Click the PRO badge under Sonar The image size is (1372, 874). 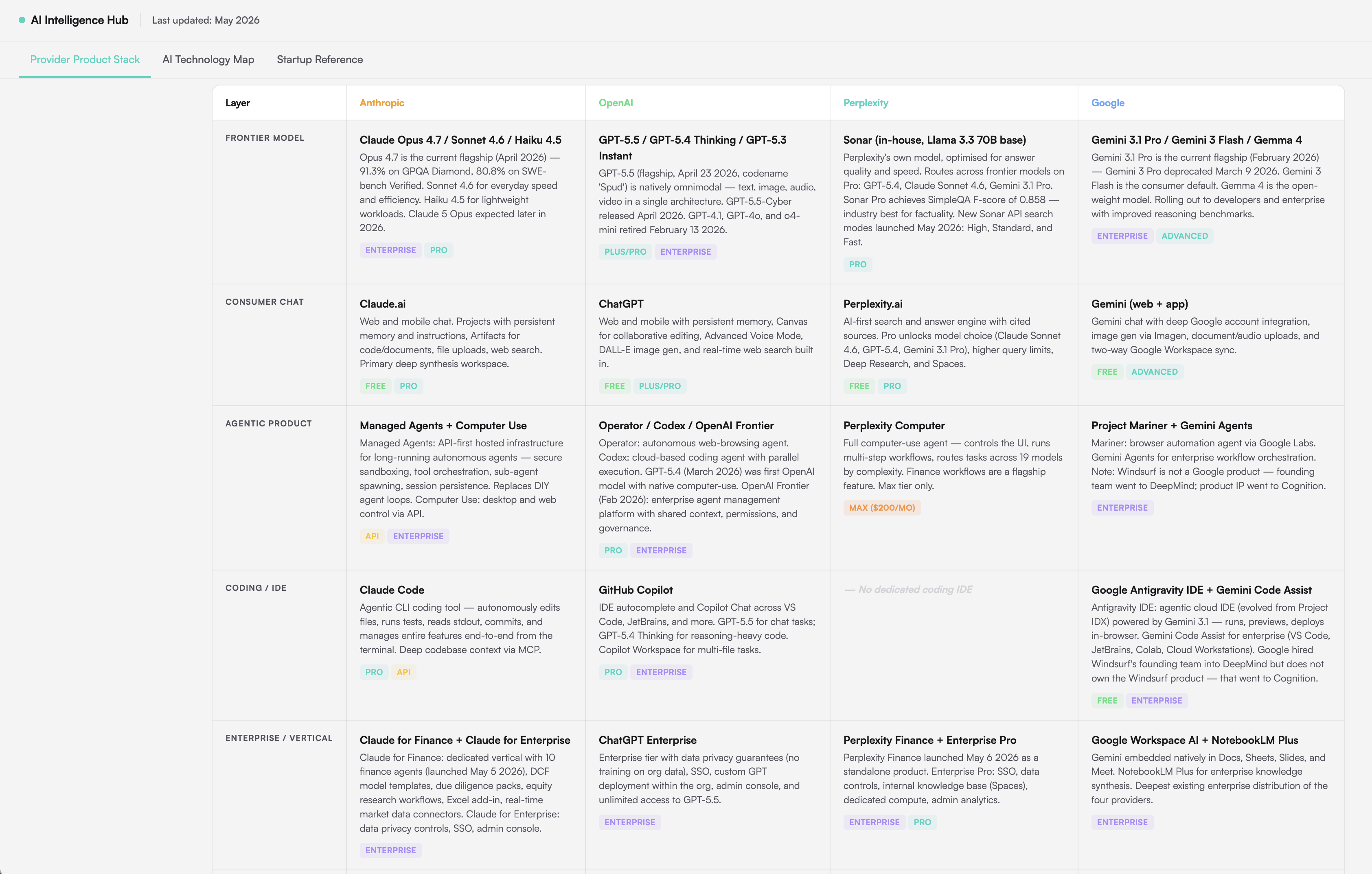point(857,264)
